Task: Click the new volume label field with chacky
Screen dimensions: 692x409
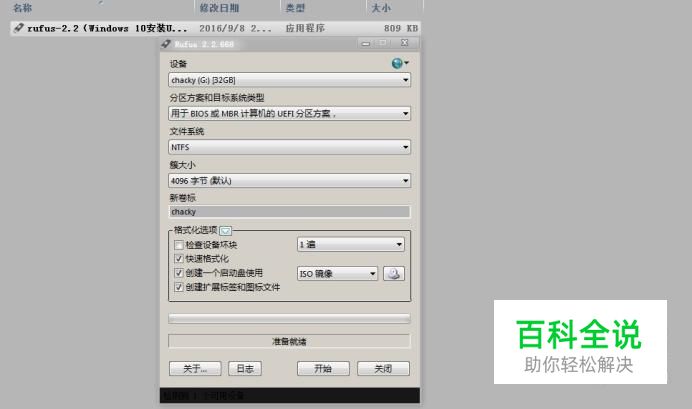Action: coord(290,212)
